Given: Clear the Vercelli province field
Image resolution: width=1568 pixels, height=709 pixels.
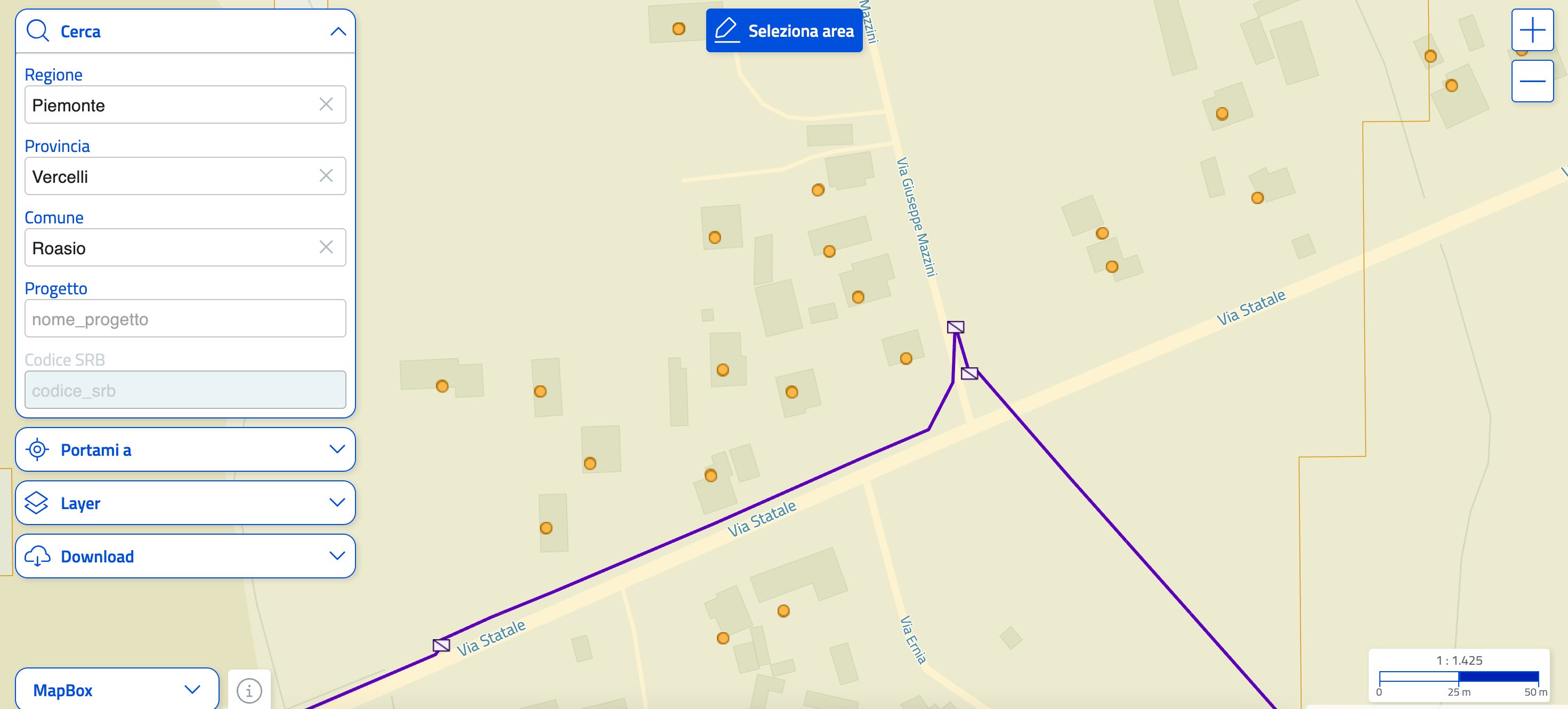Looking at the screenshot, I should point(326,176).
